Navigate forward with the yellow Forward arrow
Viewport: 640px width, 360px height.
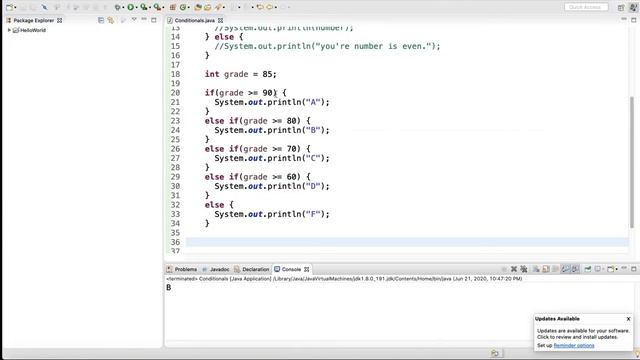[270, 7]
